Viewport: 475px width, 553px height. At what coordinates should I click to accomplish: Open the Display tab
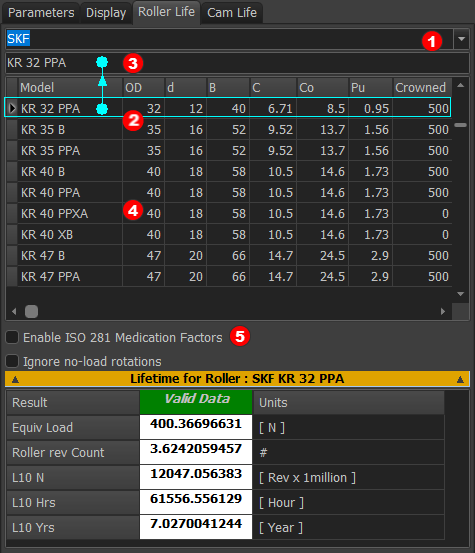pyautogui.click(x=106, y=13)
